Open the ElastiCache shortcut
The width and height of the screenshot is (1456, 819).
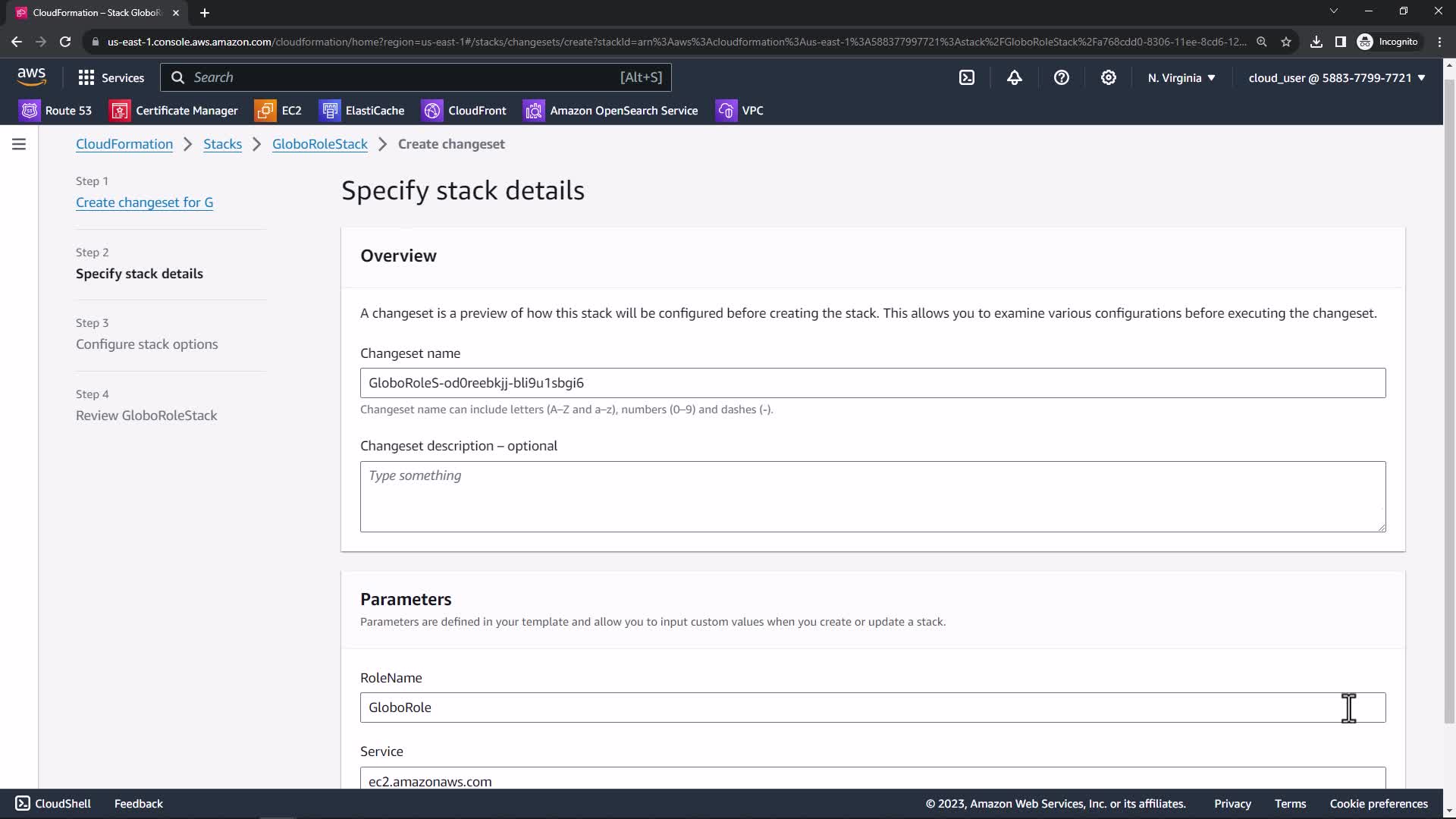coord(362,111)
